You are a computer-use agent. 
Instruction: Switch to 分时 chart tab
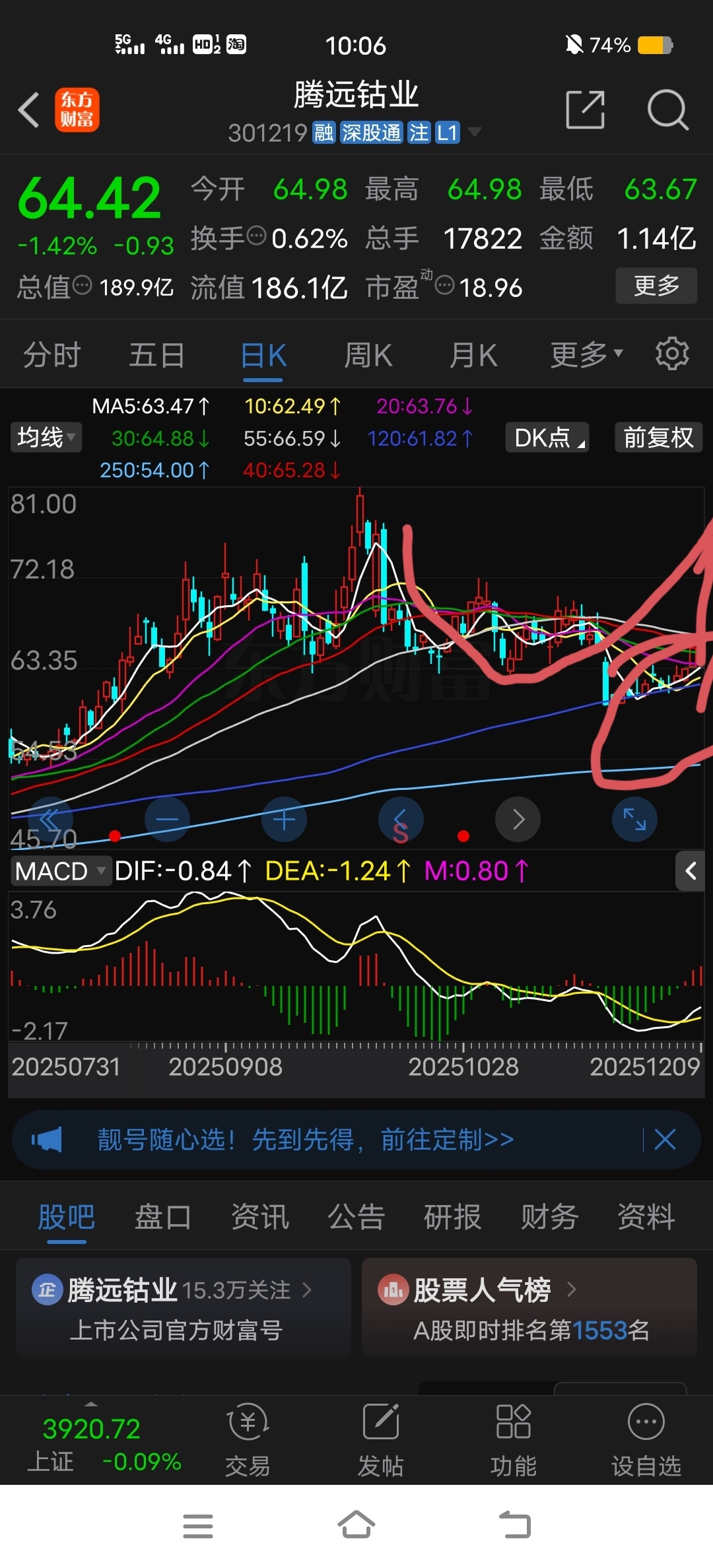(51, 354)
